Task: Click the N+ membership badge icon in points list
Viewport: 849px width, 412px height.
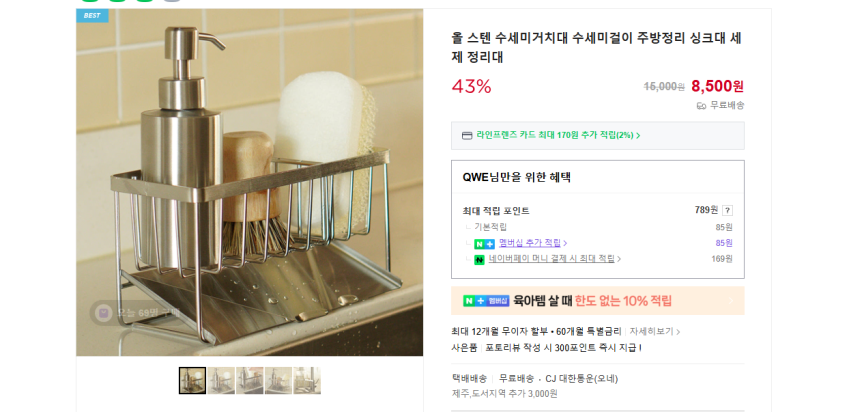Action: [x=484, y=244]
